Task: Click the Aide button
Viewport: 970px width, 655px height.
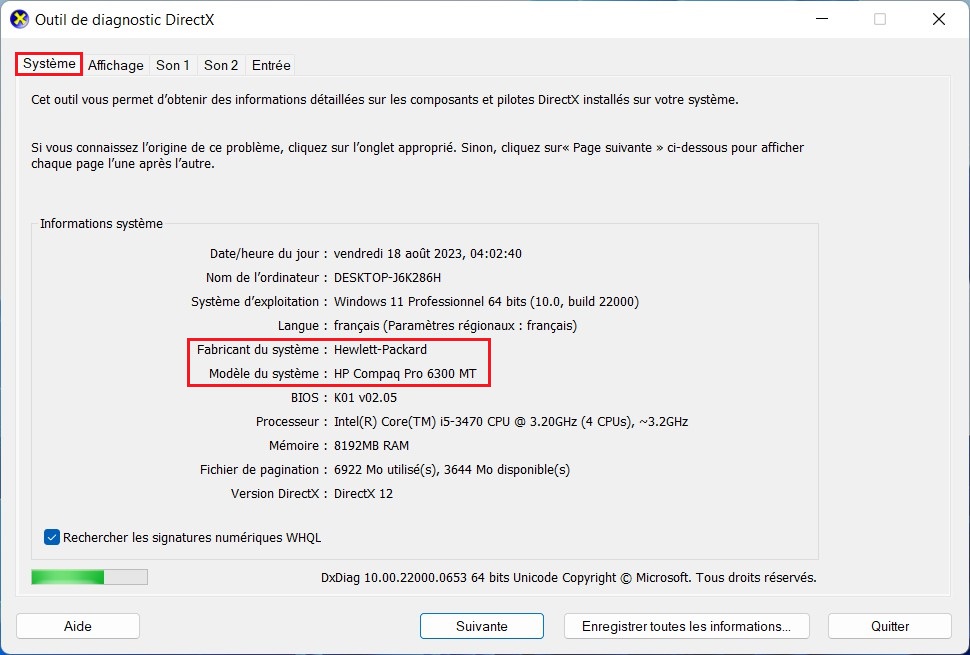Action: click(x=78, y=626)
